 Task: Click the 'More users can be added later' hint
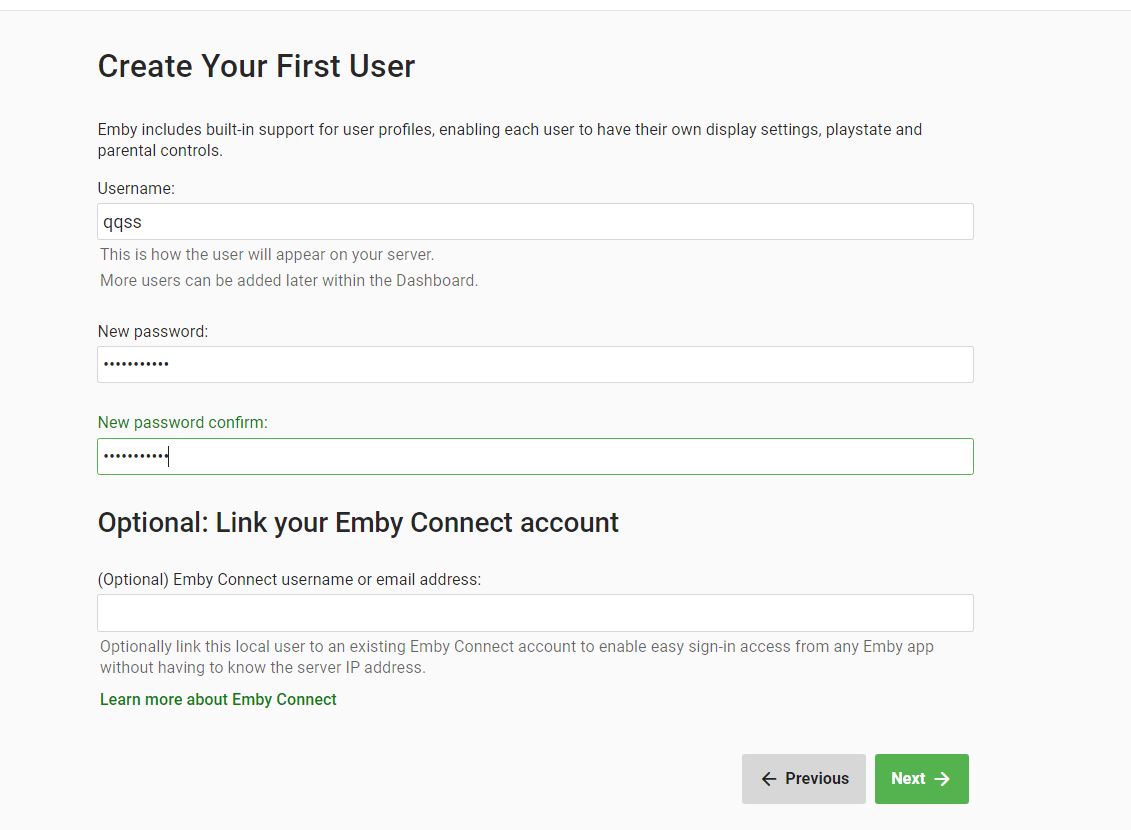tap(289, 281)
